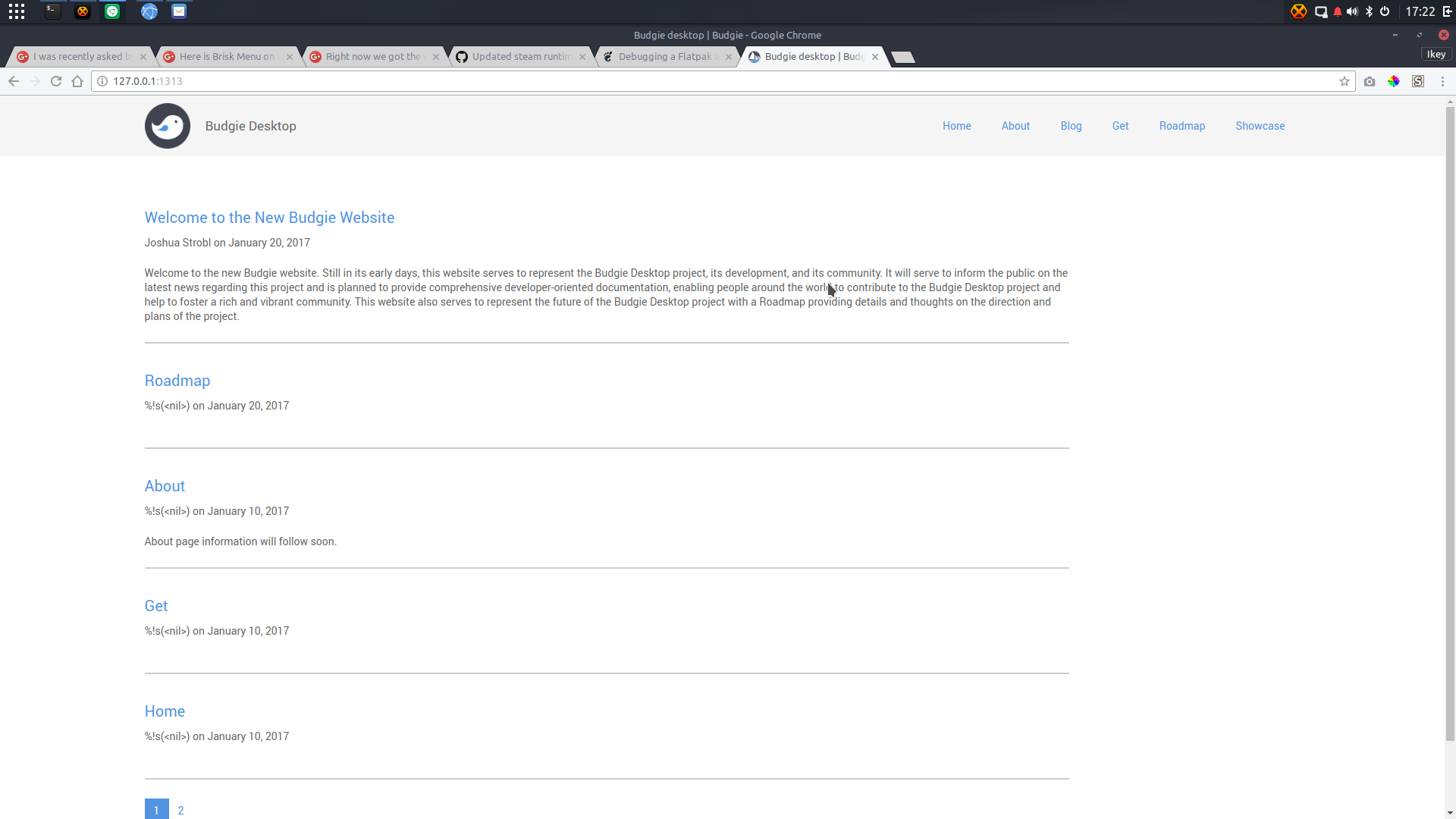Open the display tray indicator
This screenshot has height=819, width=1456.
pos(1321,11)
